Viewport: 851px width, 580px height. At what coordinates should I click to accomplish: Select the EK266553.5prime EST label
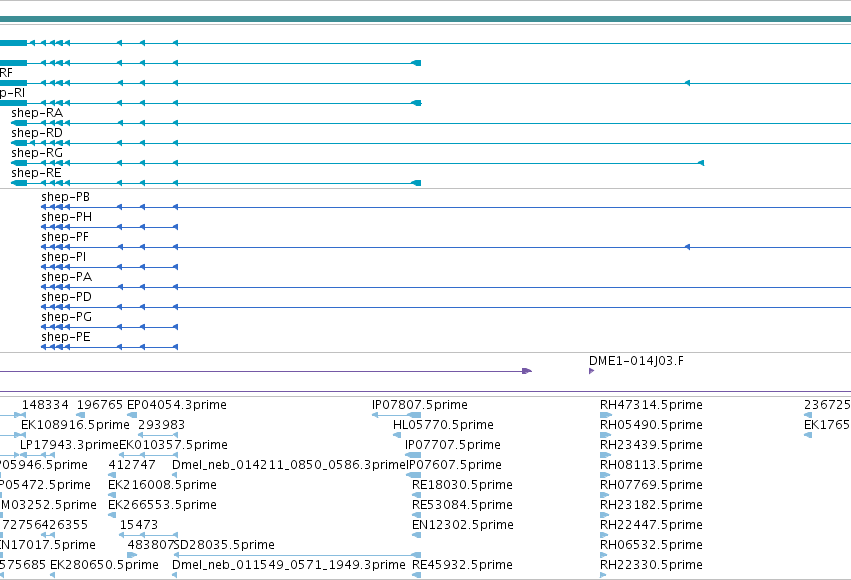tap(162, 505)
